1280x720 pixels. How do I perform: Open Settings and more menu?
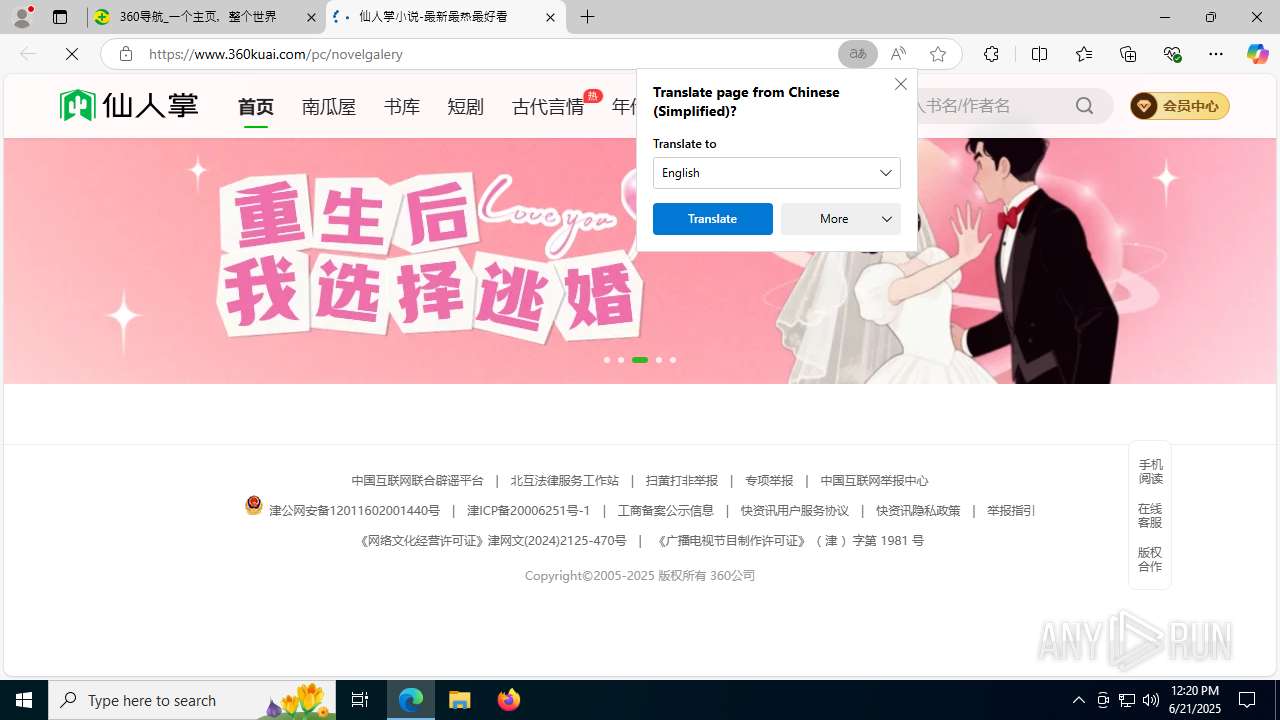1216,54
